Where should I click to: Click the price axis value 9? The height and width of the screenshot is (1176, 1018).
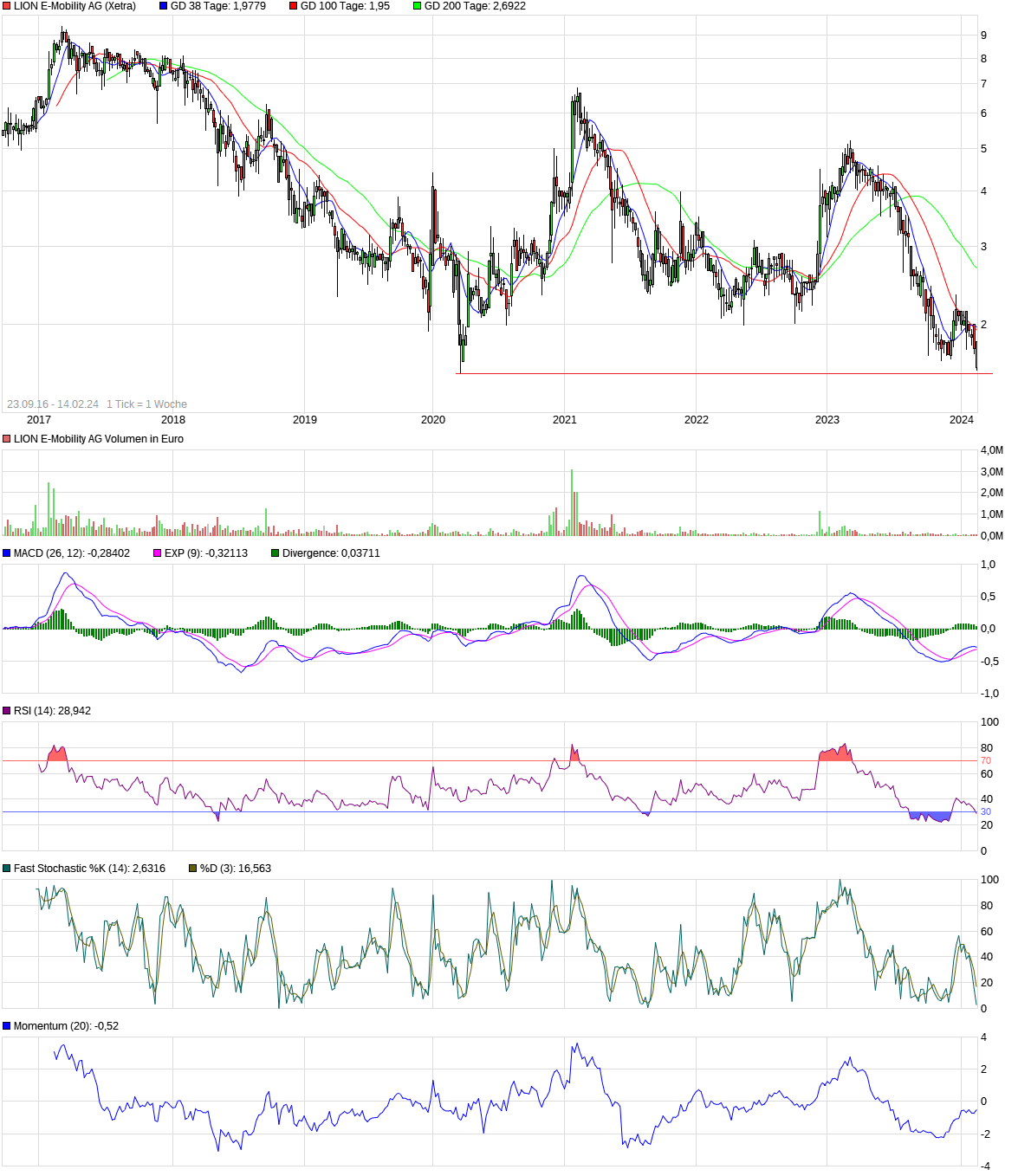click(984, 36)
